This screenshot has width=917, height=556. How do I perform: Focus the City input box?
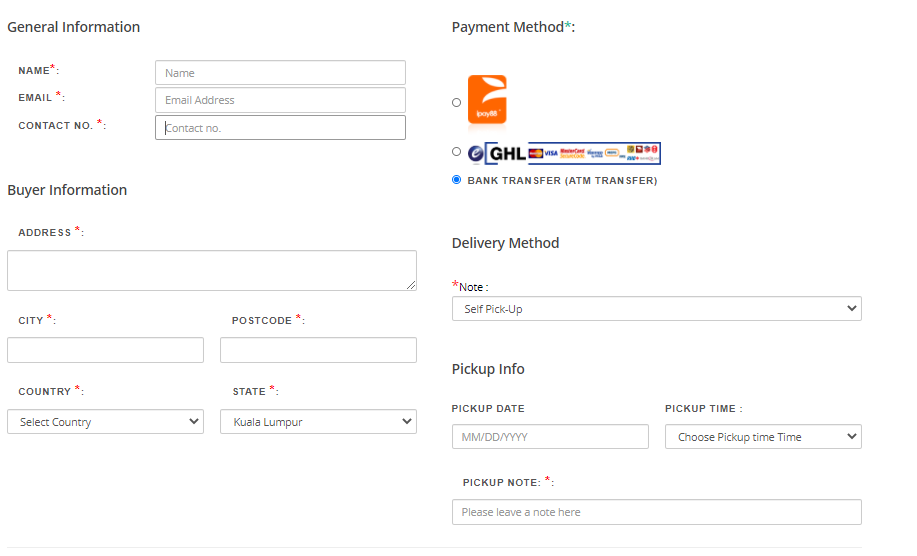105,350
